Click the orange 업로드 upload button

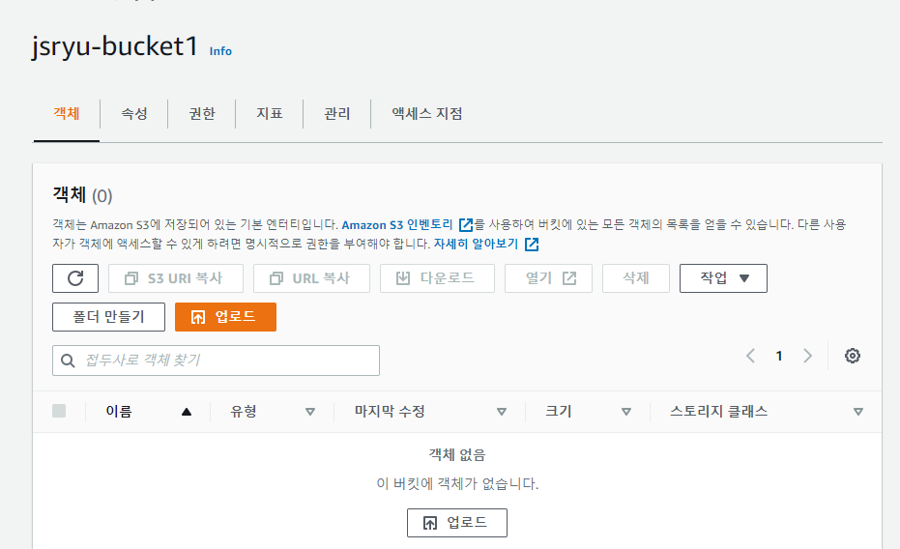225,317
